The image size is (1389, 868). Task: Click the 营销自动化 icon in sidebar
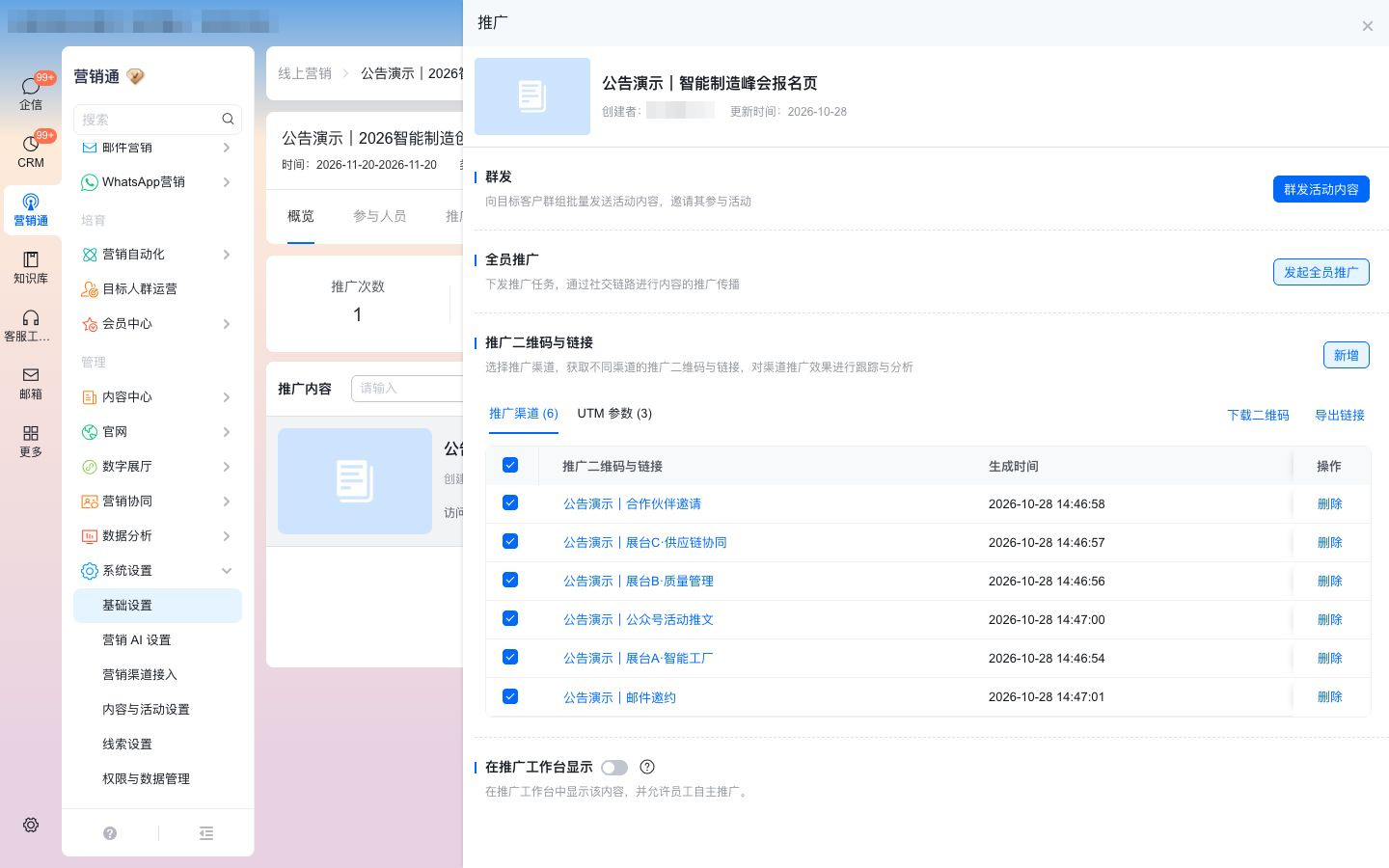pos(90,254)
